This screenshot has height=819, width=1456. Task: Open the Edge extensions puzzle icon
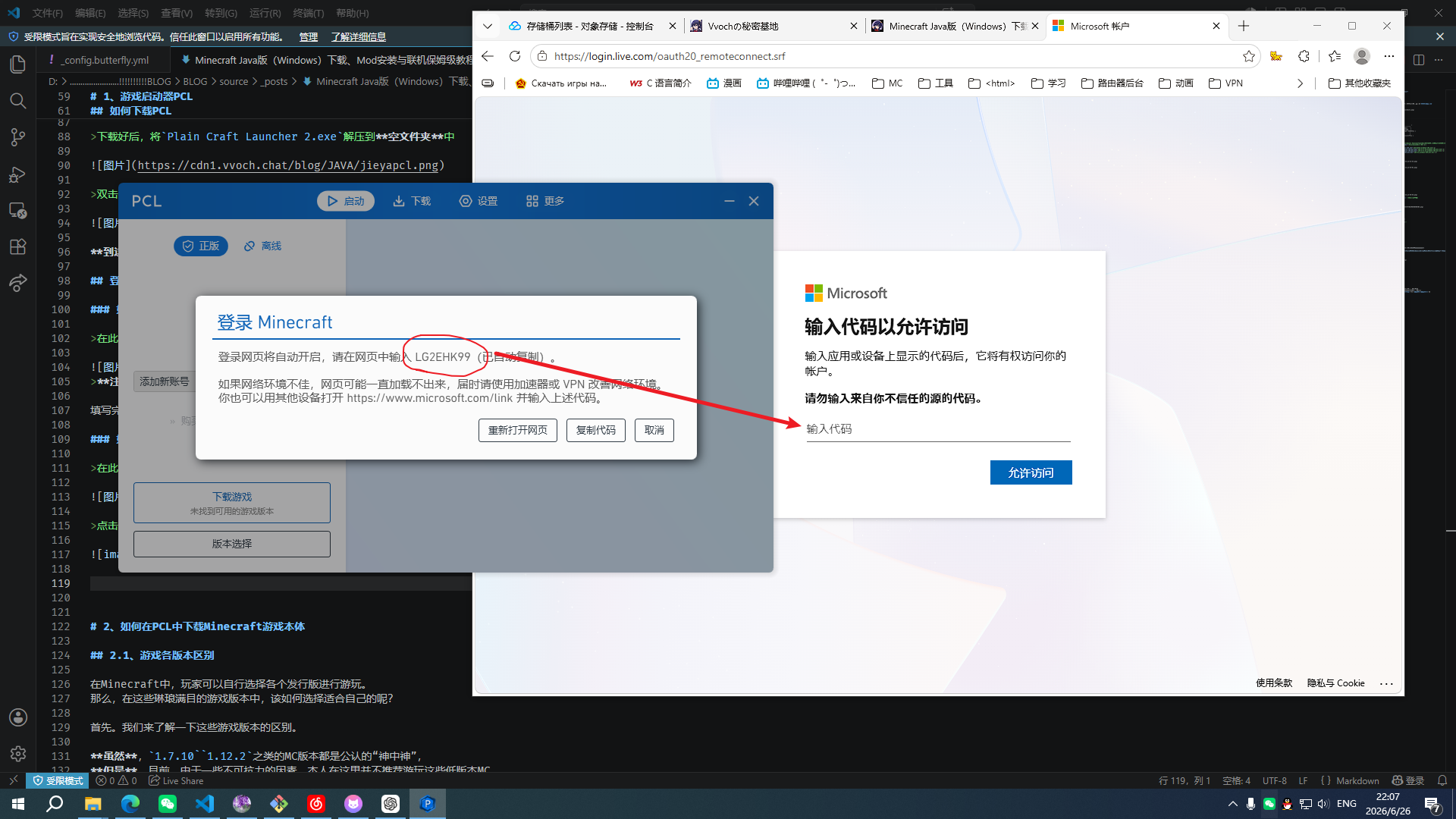click(x=1304, y=56)
